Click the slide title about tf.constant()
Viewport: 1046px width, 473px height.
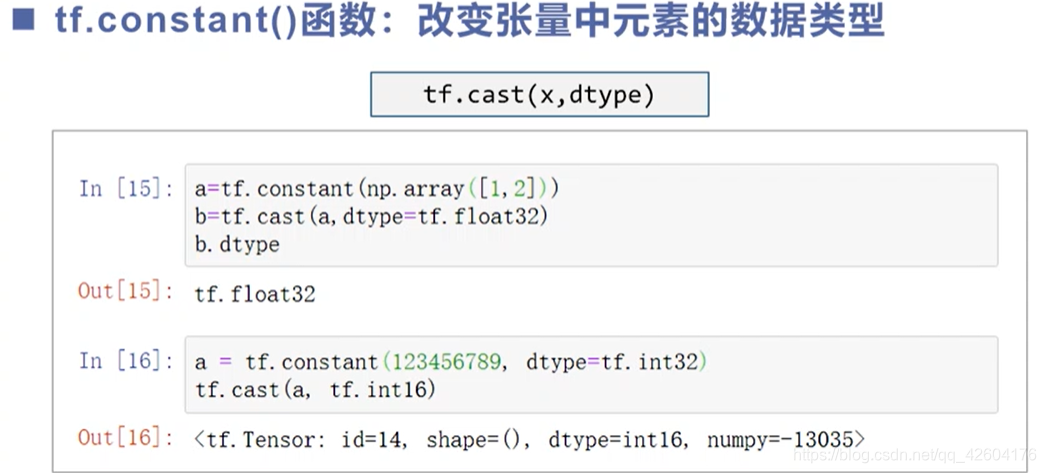coord(469,23)
